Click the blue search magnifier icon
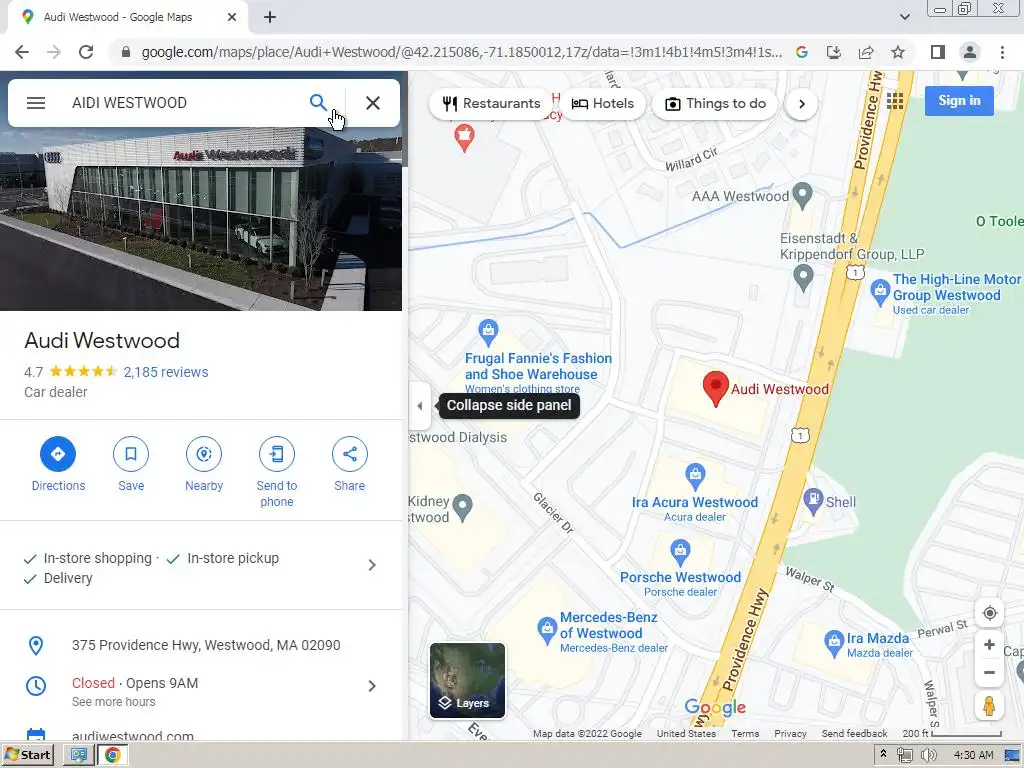The width and height of the screenshot is (1024, 768). (x=317, y=103)
